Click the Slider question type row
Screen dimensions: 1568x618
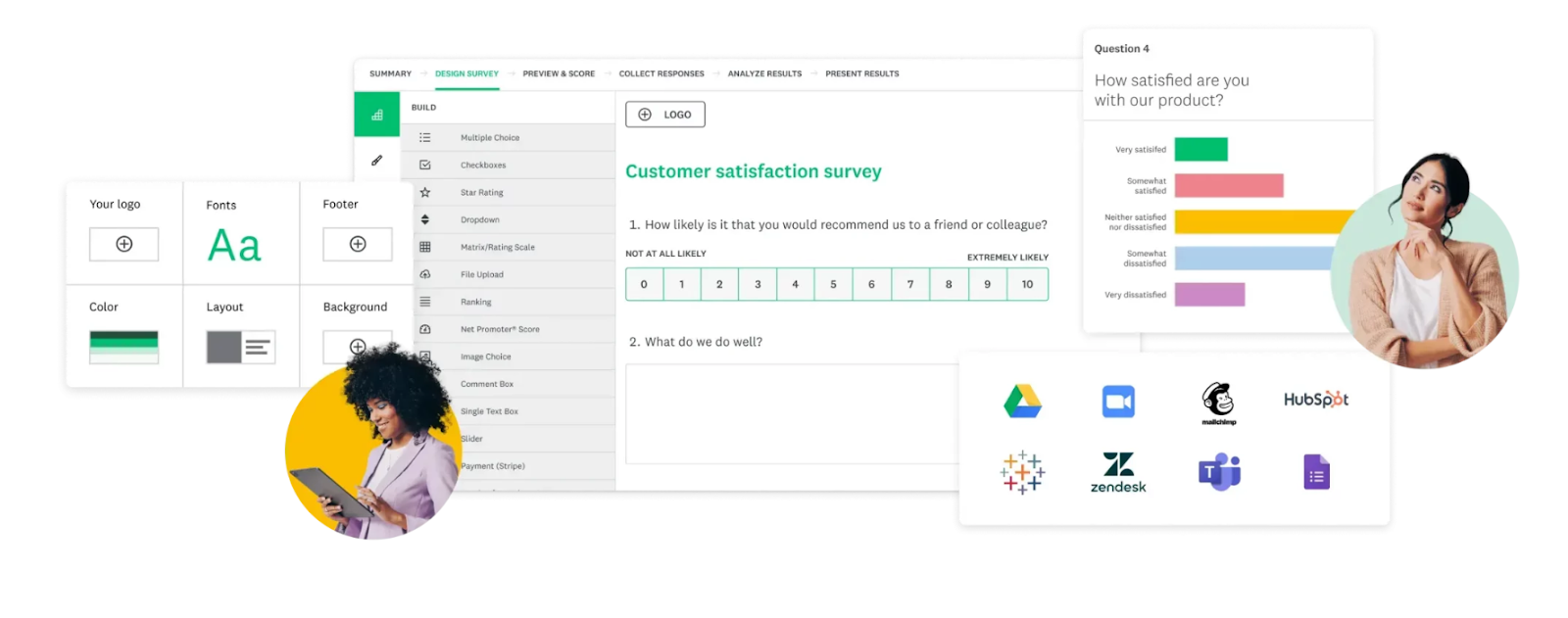[508, 439]
